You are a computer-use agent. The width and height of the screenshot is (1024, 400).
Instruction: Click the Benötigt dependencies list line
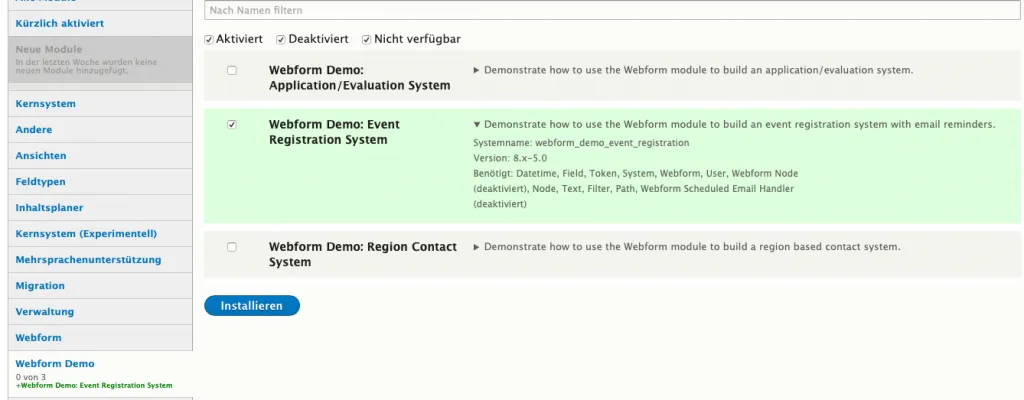pyautogui.click(x=636, y=189)
